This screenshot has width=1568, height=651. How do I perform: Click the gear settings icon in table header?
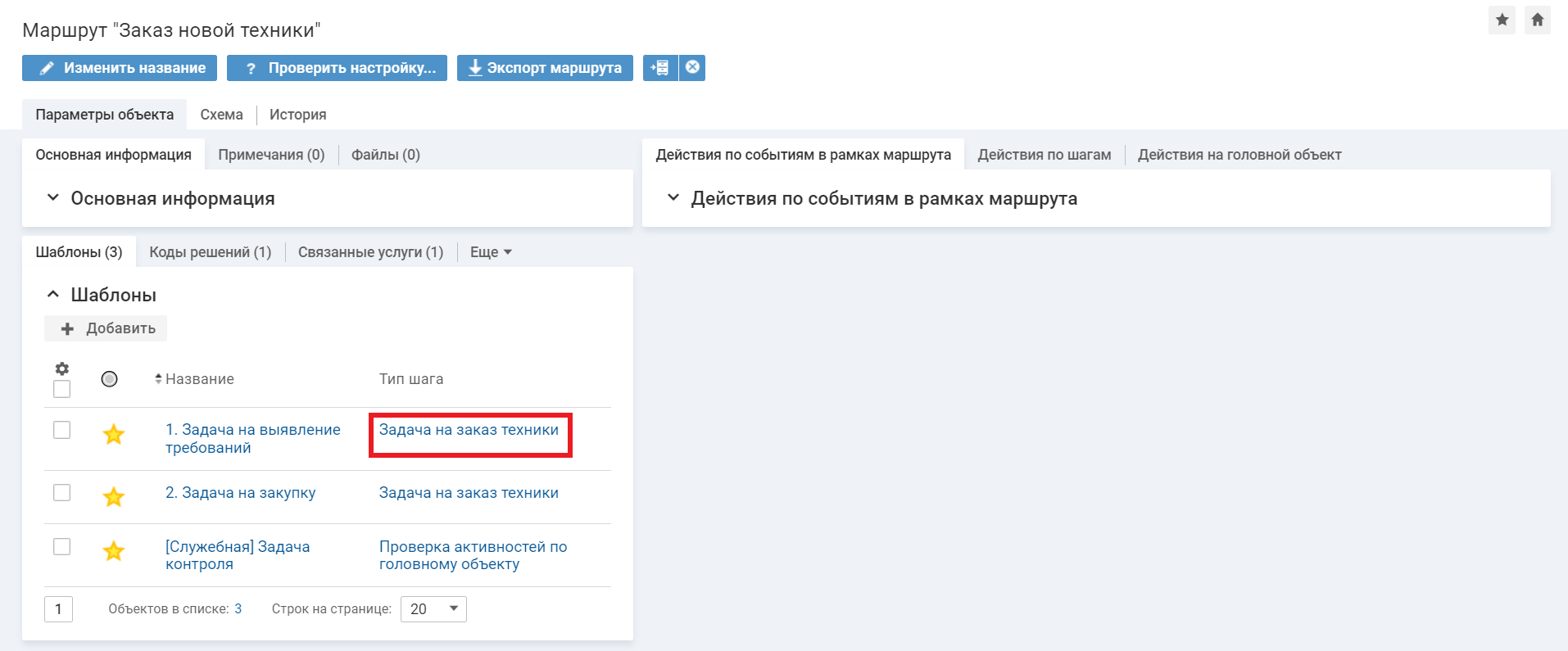point(61,368)
